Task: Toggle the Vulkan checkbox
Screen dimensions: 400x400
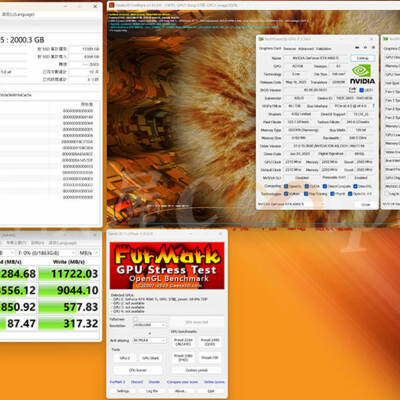Action: pyautogui.click(x=286, y=194)
